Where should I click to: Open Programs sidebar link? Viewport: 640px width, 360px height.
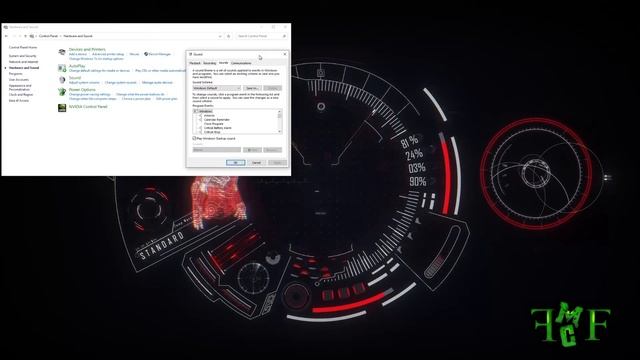(x=16, y=74)
